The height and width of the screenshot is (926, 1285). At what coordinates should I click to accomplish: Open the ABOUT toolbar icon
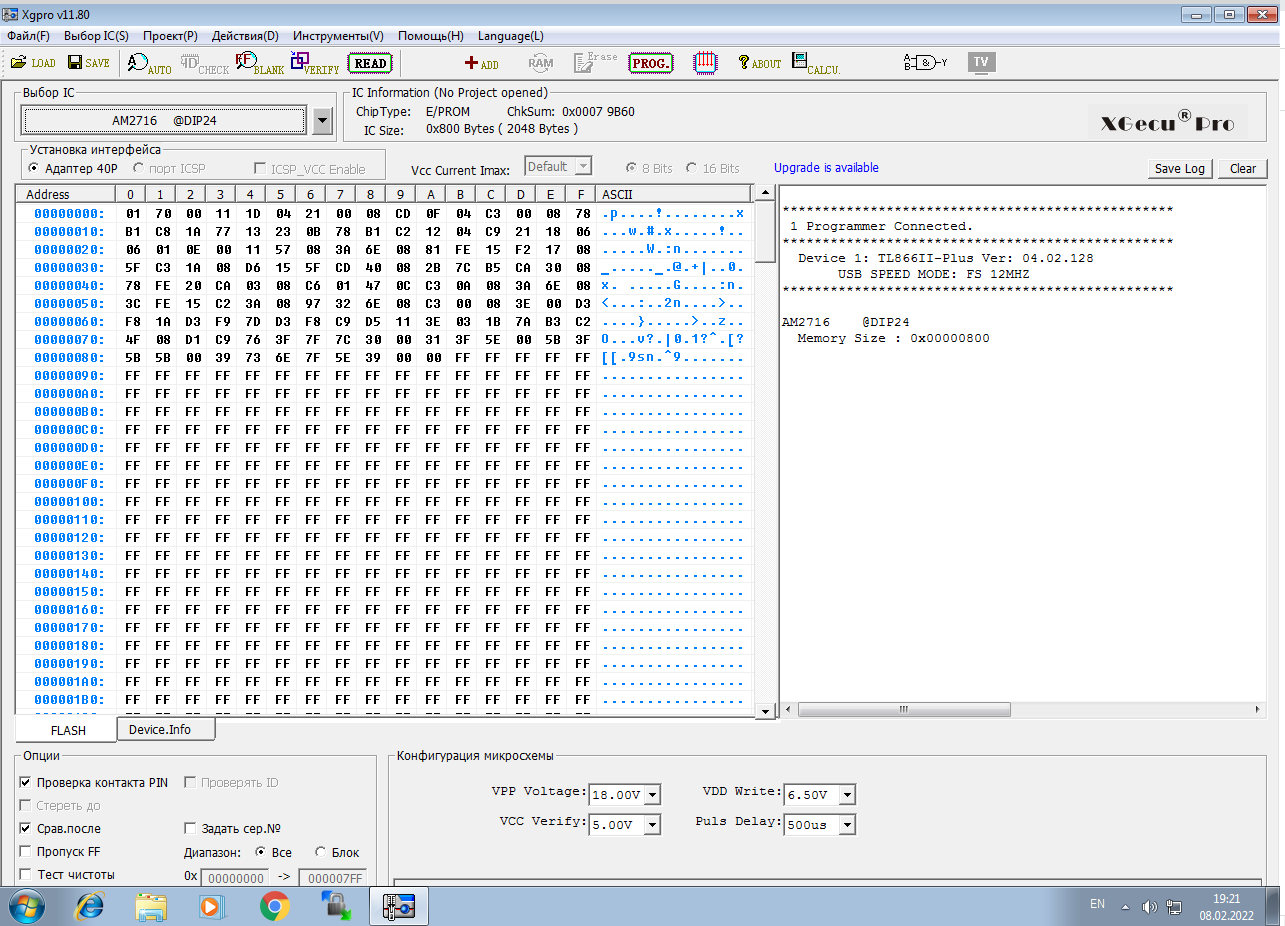click(760, 63)
